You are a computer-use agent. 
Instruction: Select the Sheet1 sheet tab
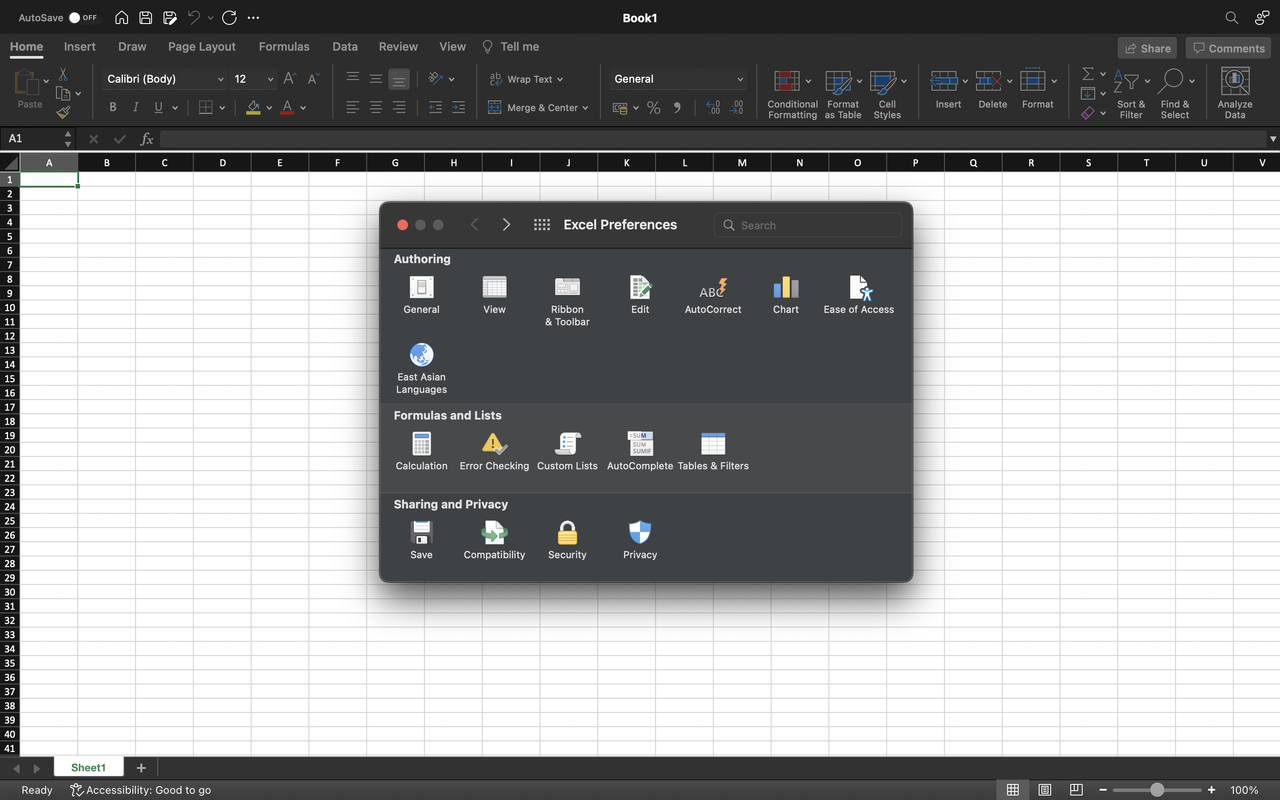[x=88, y=767]
